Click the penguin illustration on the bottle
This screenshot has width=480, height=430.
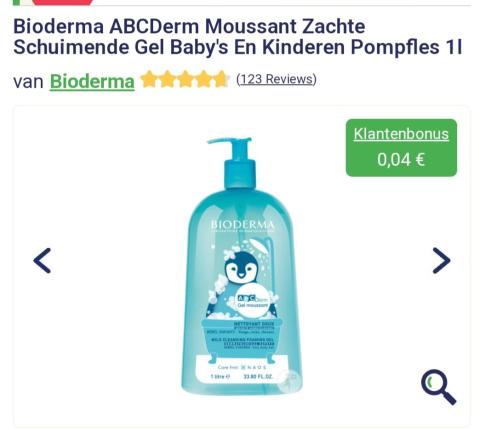click(241, 269)
